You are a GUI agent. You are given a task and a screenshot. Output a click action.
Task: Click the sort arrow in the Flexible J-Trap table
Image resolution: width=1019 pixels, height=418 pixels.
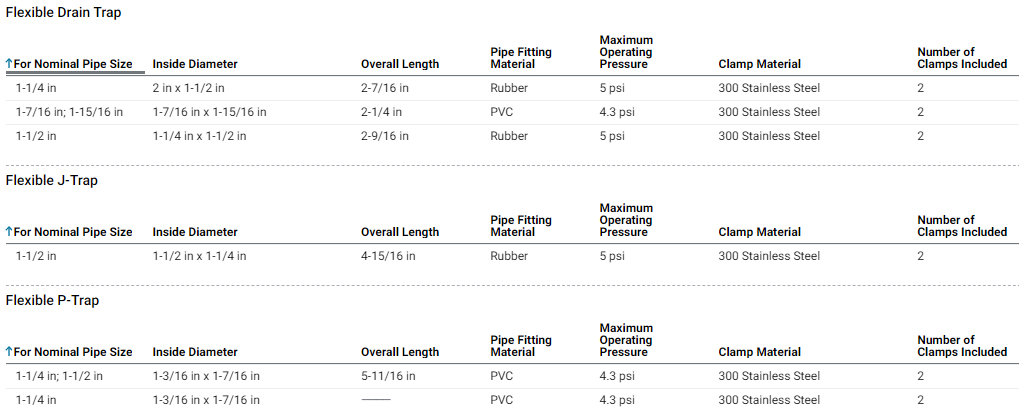click(x=9, y=232)
